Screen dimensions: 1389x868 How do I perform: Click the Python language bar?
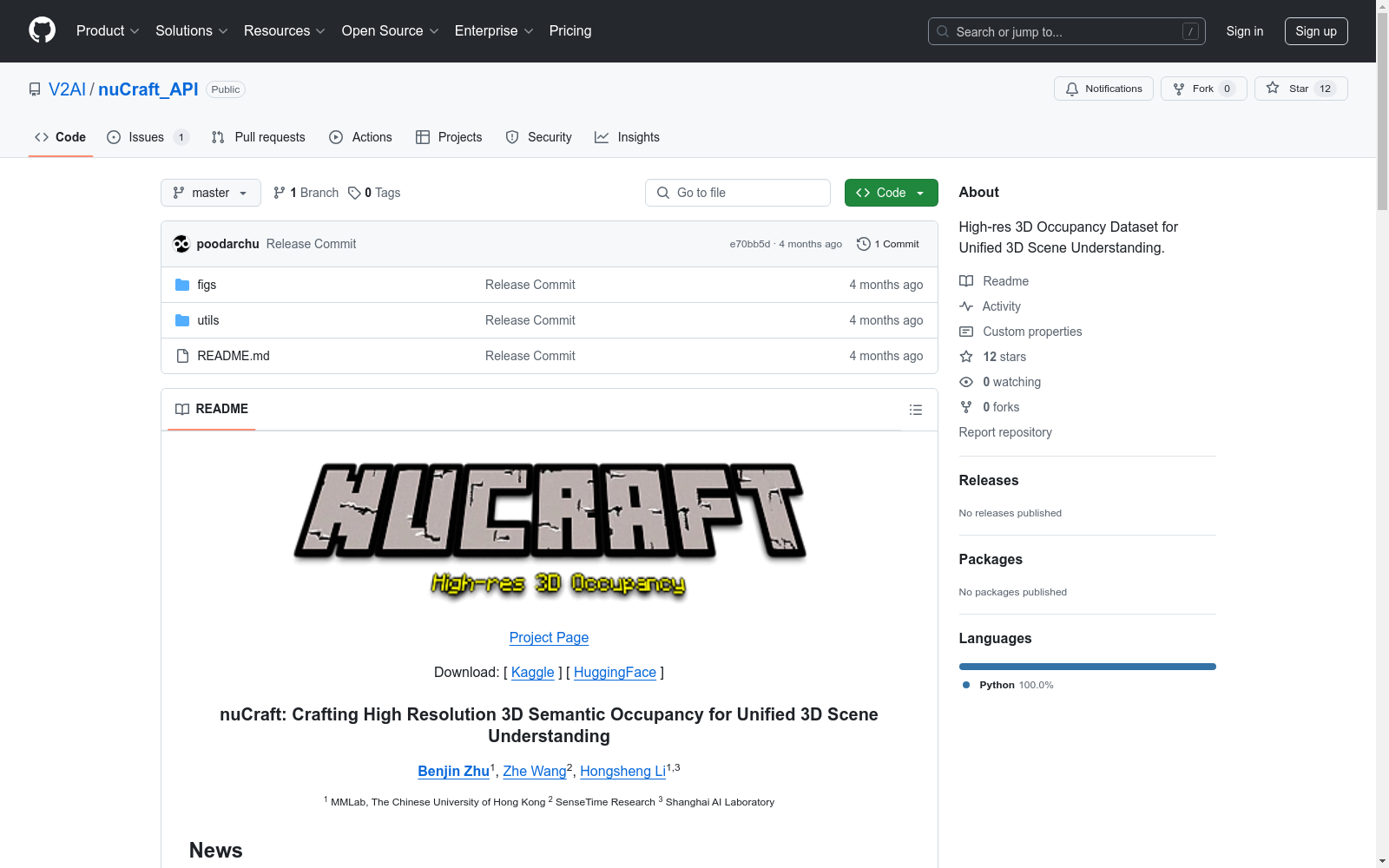coord(1087,667)
